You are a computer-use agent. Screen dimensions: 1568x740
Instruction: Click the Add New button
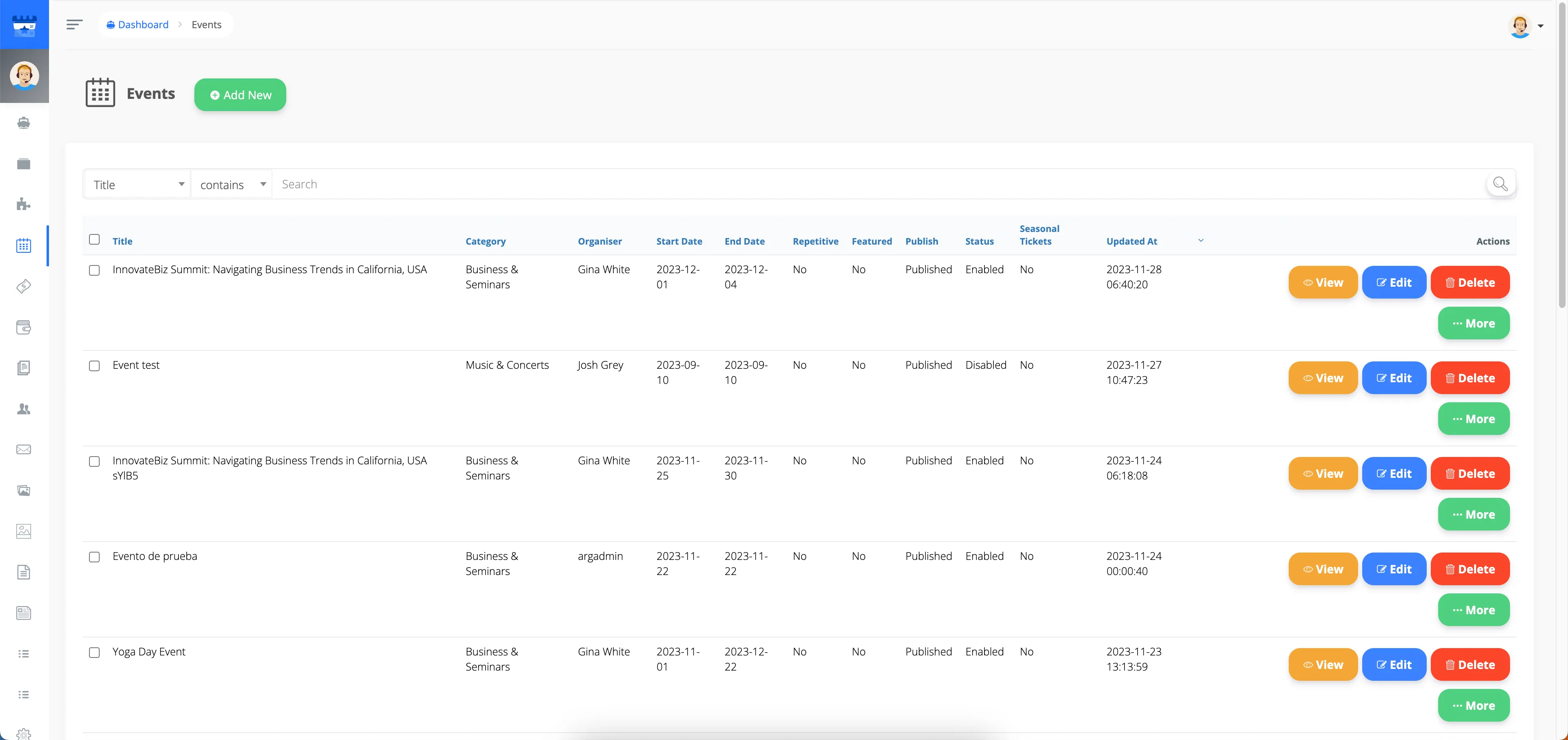click(x=241, y=95)
